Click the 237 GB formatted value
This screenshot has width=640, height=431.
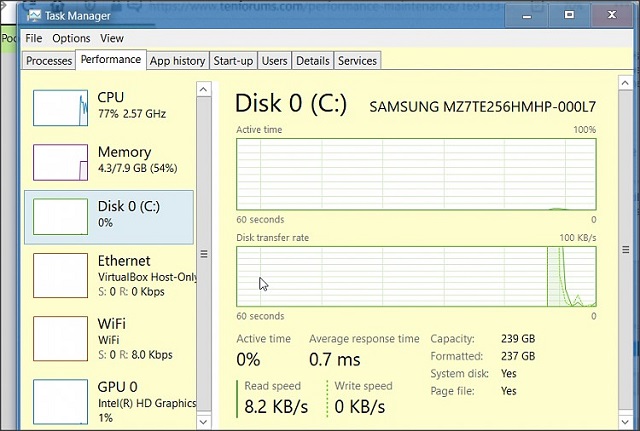(x=518, y=356)
